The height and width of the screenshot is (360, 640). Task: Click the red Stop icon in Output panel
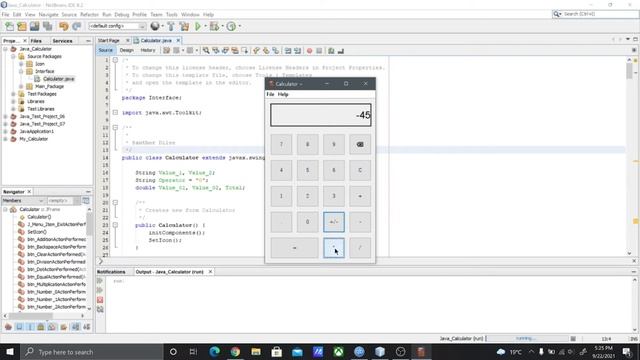pyautogui.click(x=100, y=300)
